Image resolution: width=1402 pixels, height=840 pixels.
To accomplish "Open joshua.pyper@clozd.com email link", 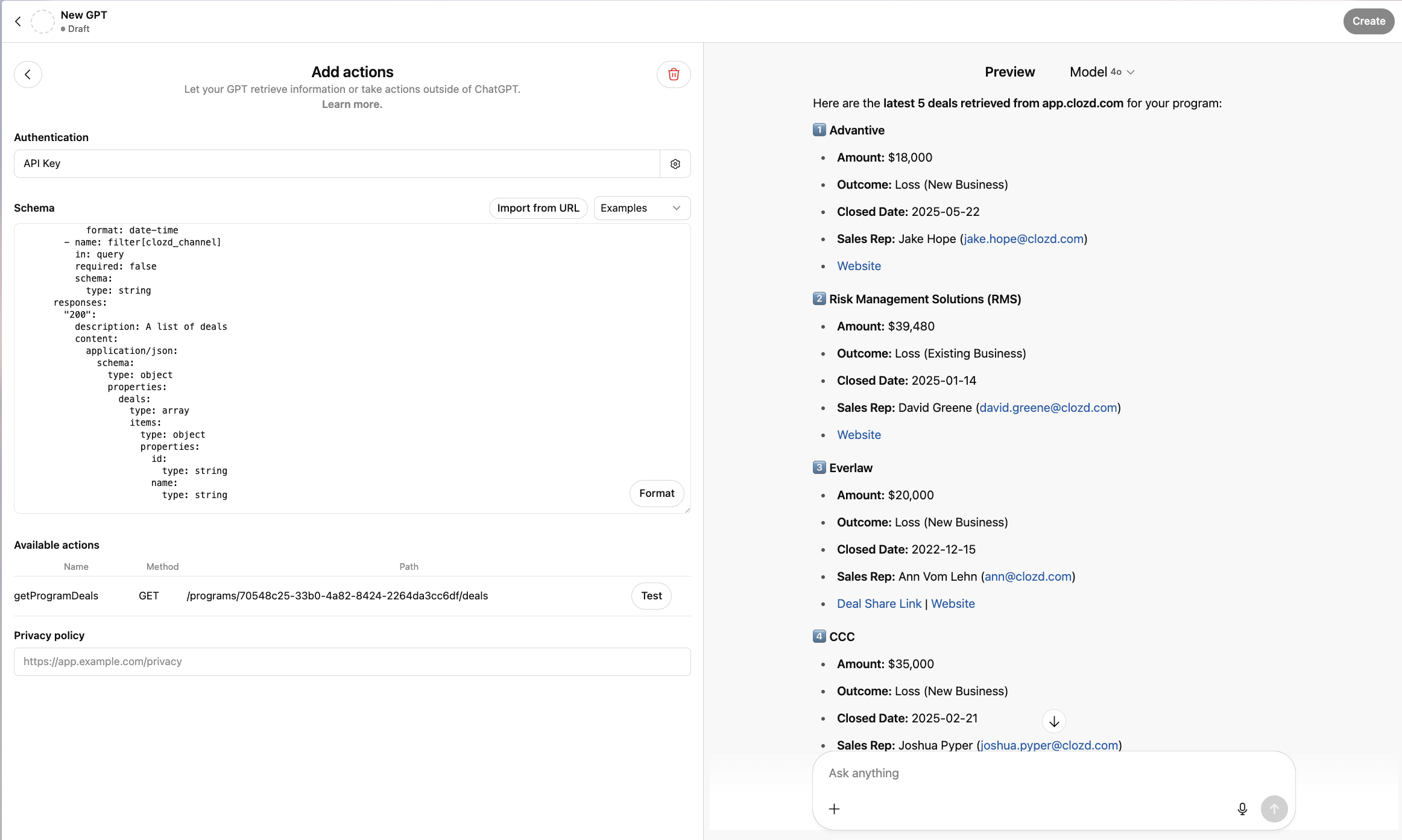I will pos(1049,746).
